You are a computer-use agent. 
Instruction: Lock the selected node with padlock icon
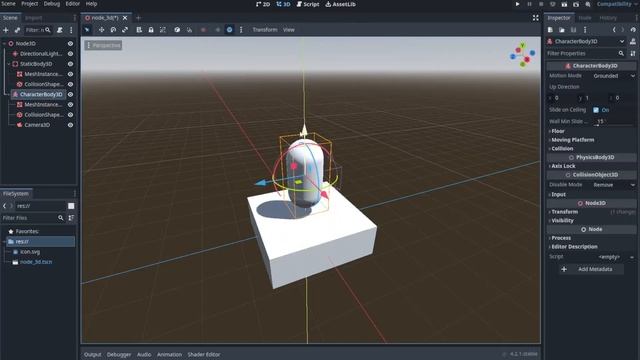coord(151,30)
